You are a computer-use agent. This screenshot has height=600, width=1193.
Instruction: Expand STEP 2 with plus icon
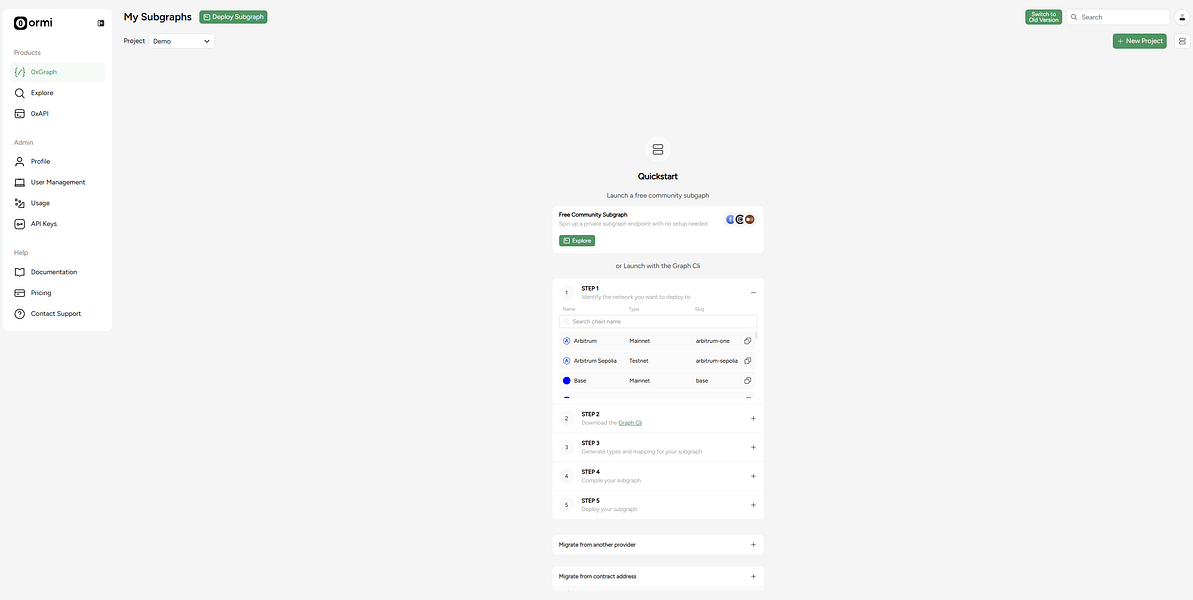[753, 418]
